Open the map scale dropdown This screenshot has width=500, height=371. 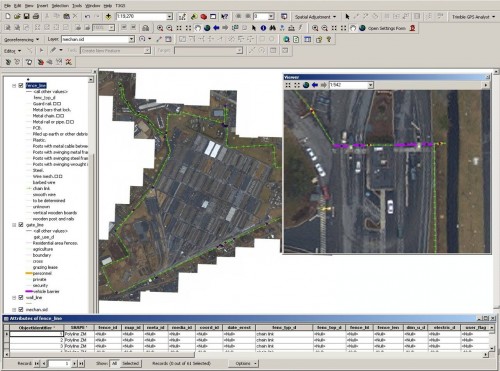(x=169, y=16)
